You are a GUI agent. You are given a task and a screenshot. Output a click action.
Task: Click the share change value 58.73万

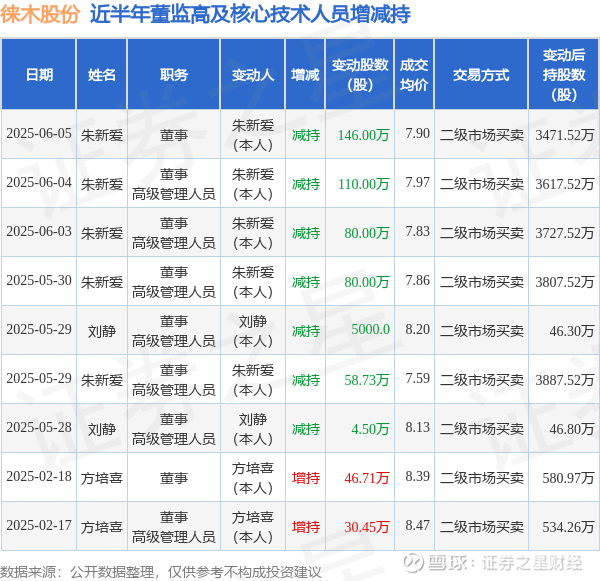pos(367,380)
